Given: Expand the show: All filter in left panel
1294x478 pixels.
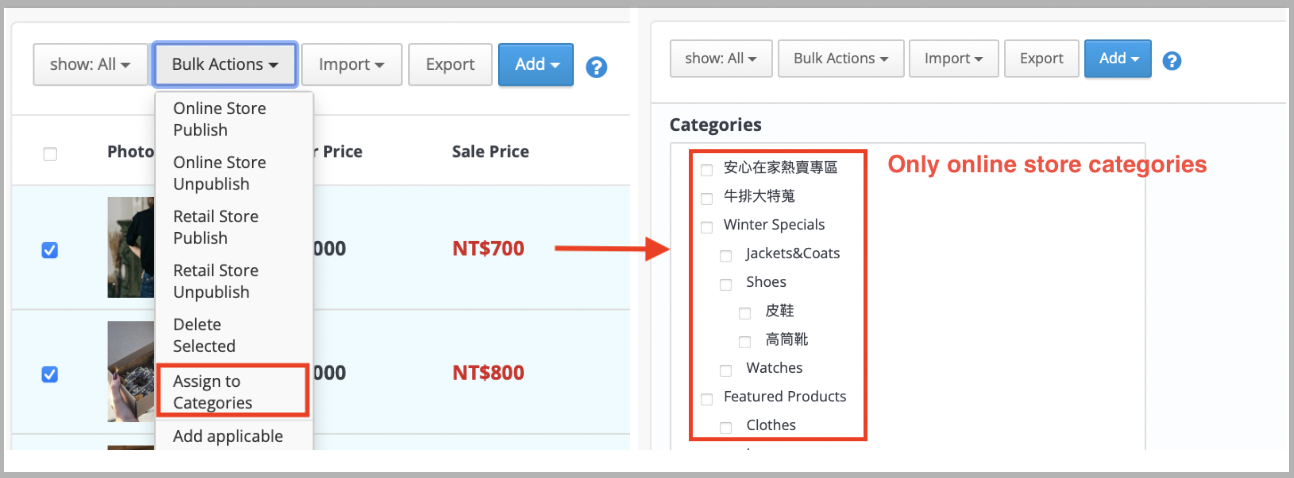Looking at the screenshot, I should coord(91,64).
